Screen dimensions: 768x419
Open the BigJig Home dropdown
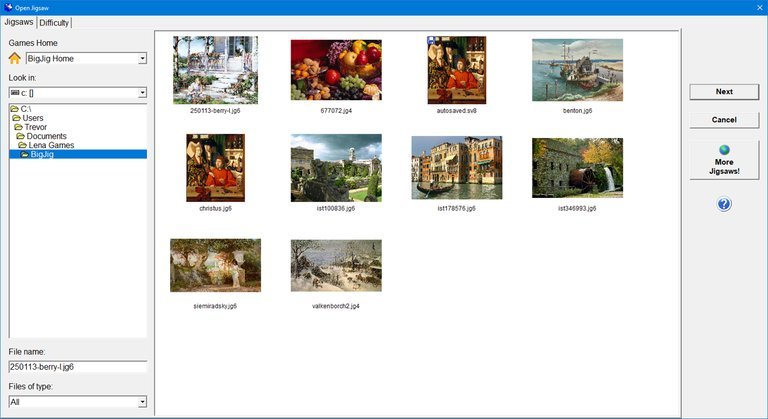pyautogui.click(x=142, y=59)
